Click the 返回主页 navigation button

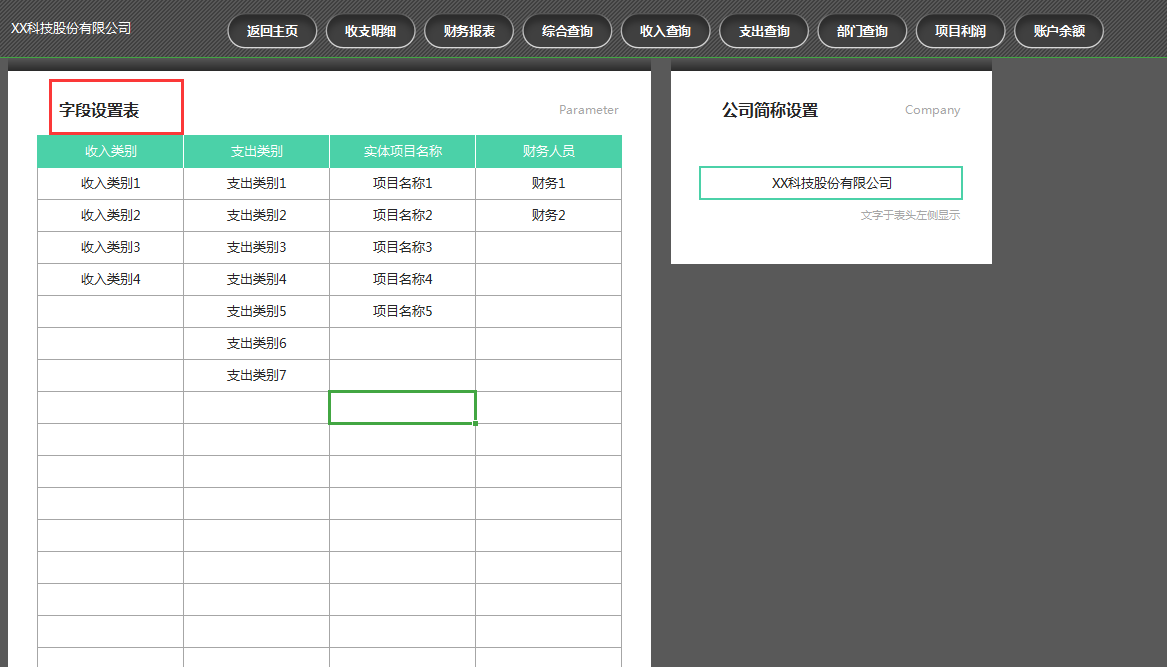pos(271,31)
